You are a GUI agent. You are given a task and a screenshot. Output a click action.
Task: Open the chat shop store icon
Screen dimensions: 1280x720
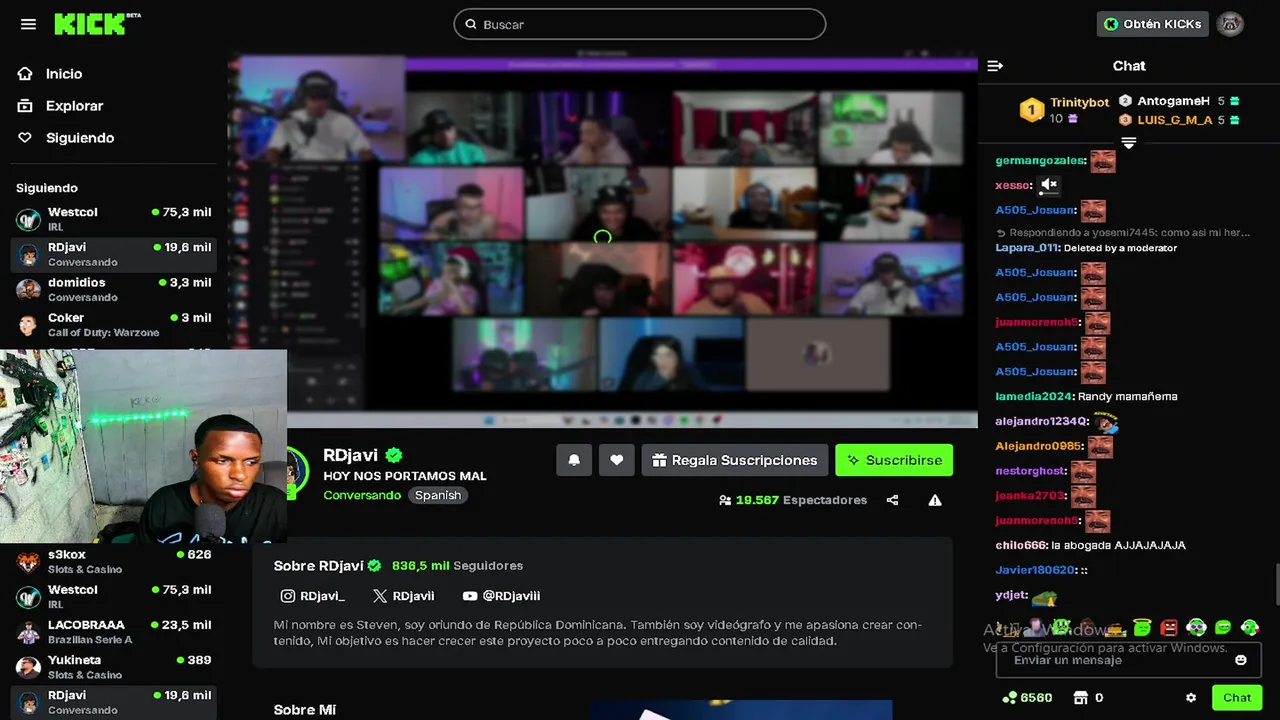1080,698
